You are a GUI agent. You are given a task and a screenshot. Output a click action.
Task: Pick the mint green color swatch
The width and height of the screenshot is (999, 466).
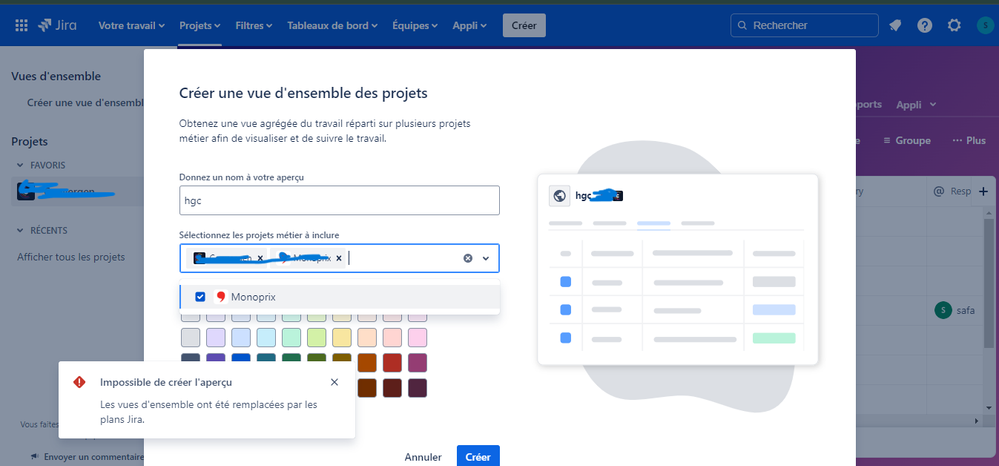(291, 338)
